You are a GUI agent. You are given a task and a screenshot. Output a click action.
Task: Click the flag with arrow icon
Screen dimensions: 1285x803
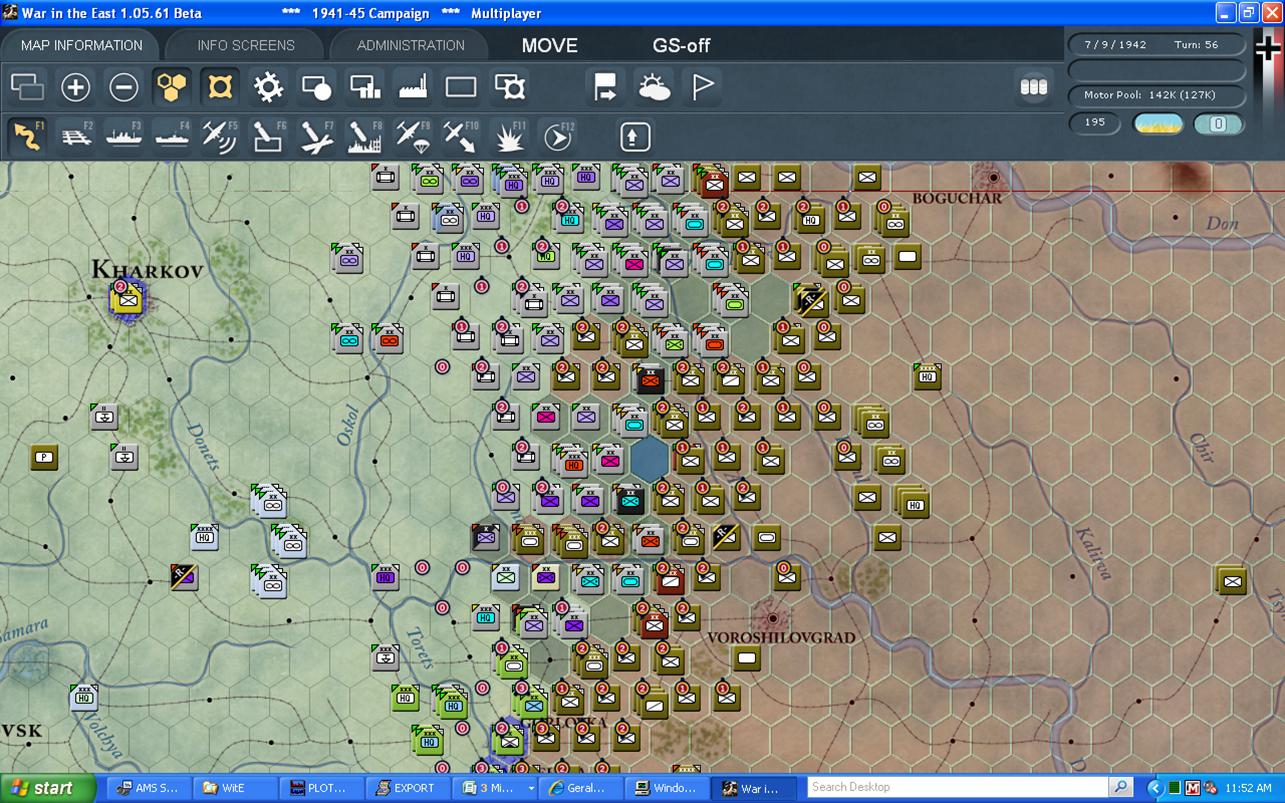point(605,87)
